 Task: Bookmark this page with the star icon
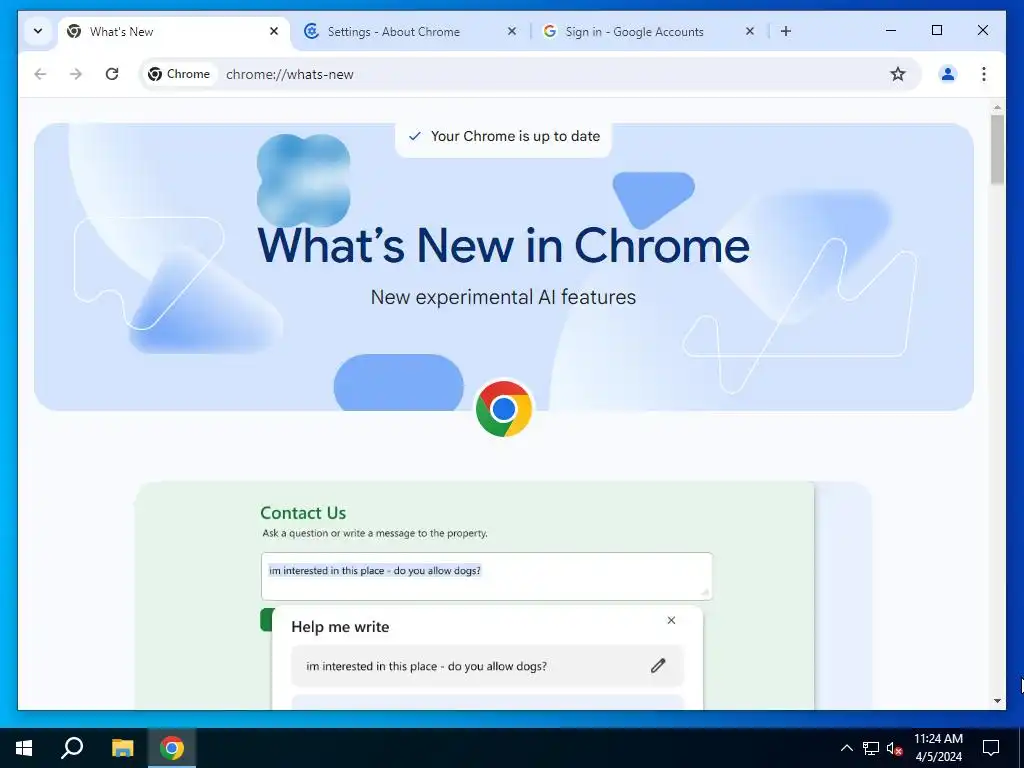(x=898, y=74)
